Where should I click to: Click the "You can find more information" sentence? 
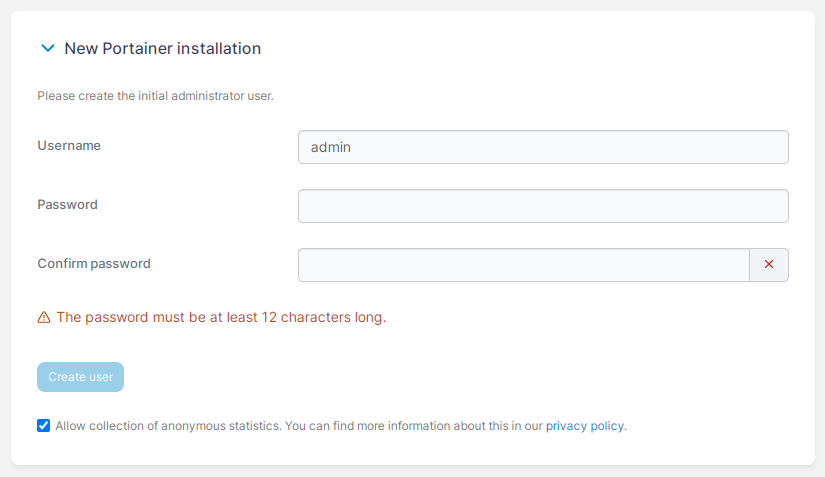click(412, 425)
